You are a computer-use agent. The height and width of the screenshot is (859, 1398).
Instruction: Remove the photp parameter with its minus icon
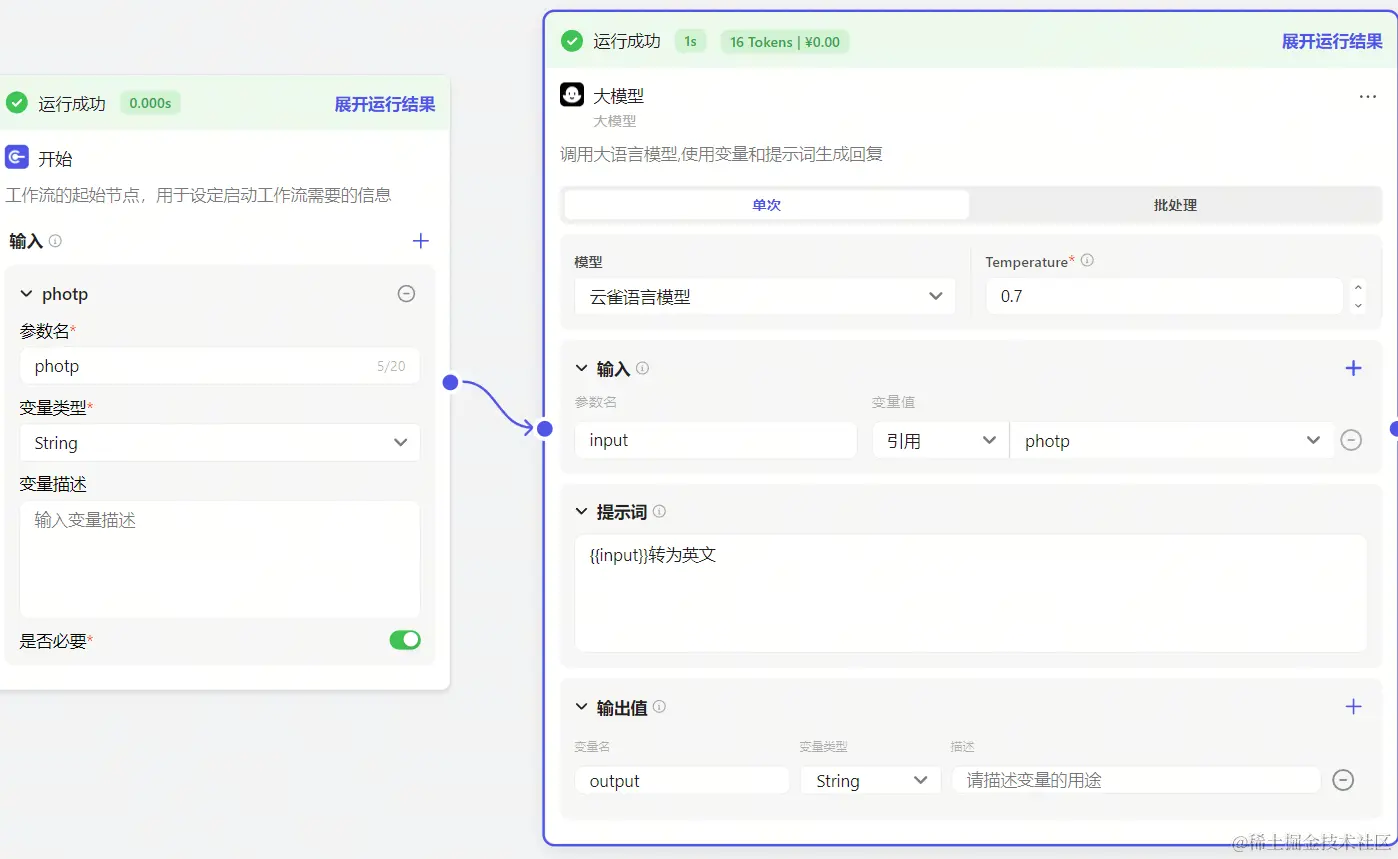(406, 294)
